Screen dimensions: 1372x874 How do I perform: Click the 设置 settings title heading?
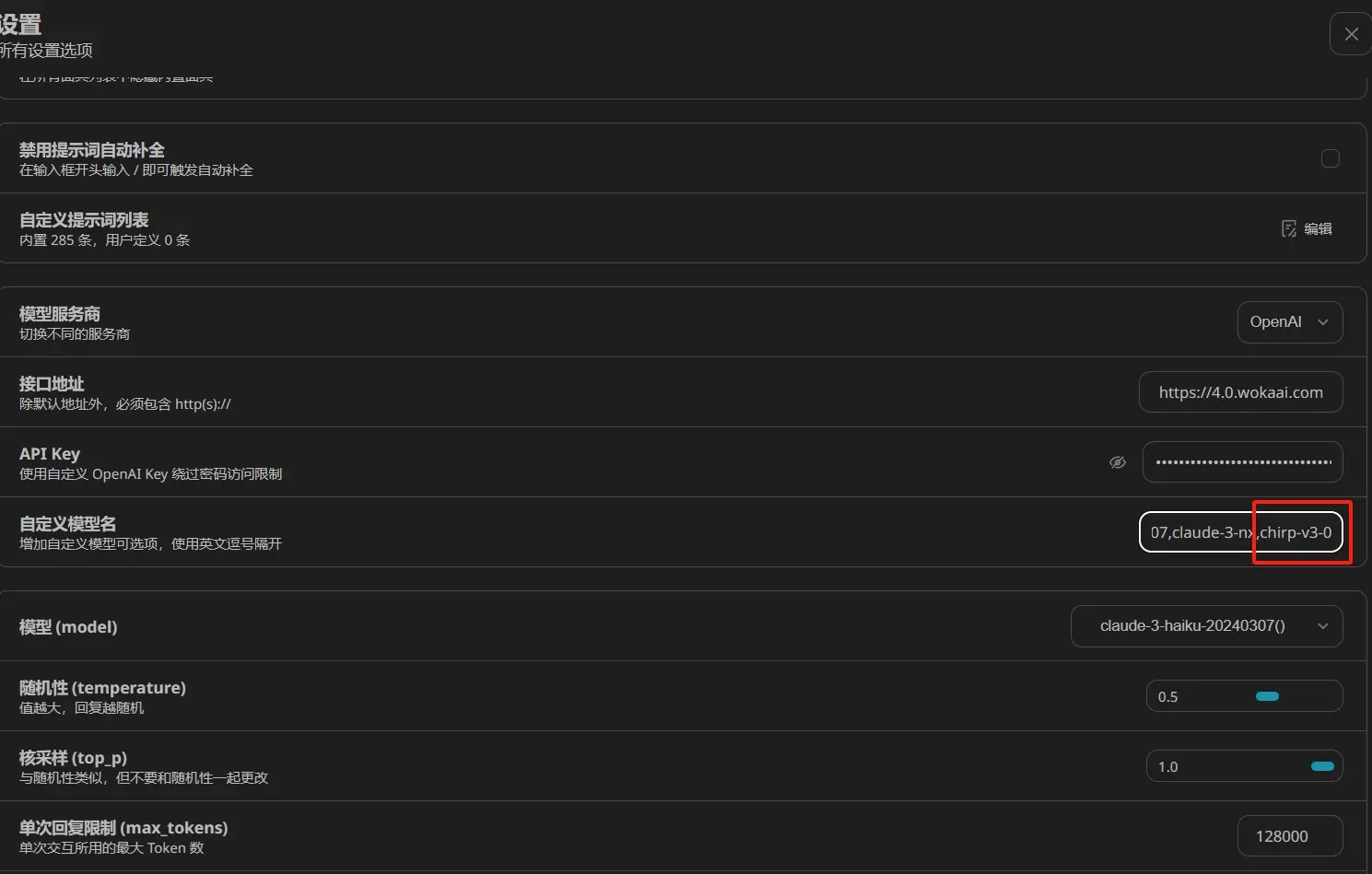pyautogui.click(x=20, y=24)
